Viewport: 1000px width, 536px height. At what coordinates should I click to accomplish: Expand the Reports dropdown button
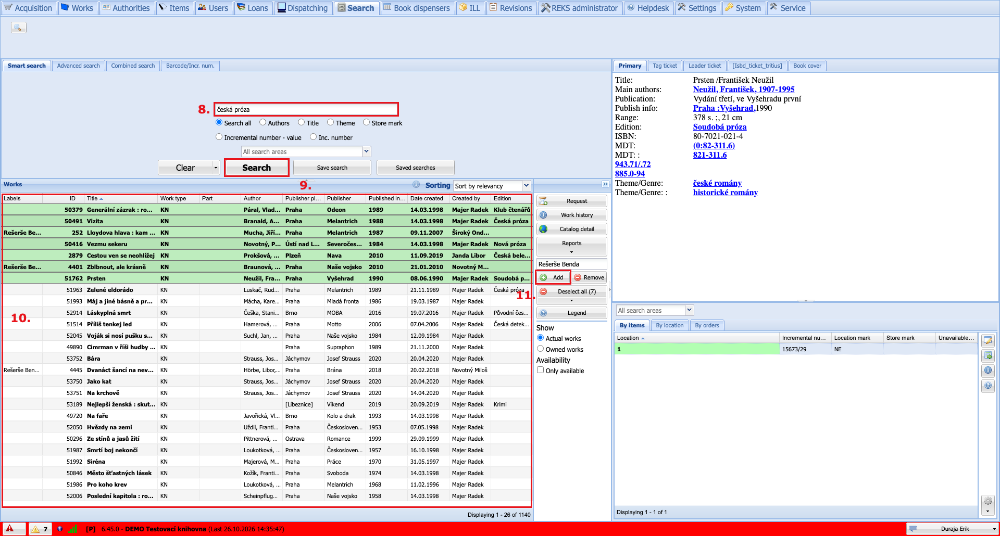(x=571, y=246)
